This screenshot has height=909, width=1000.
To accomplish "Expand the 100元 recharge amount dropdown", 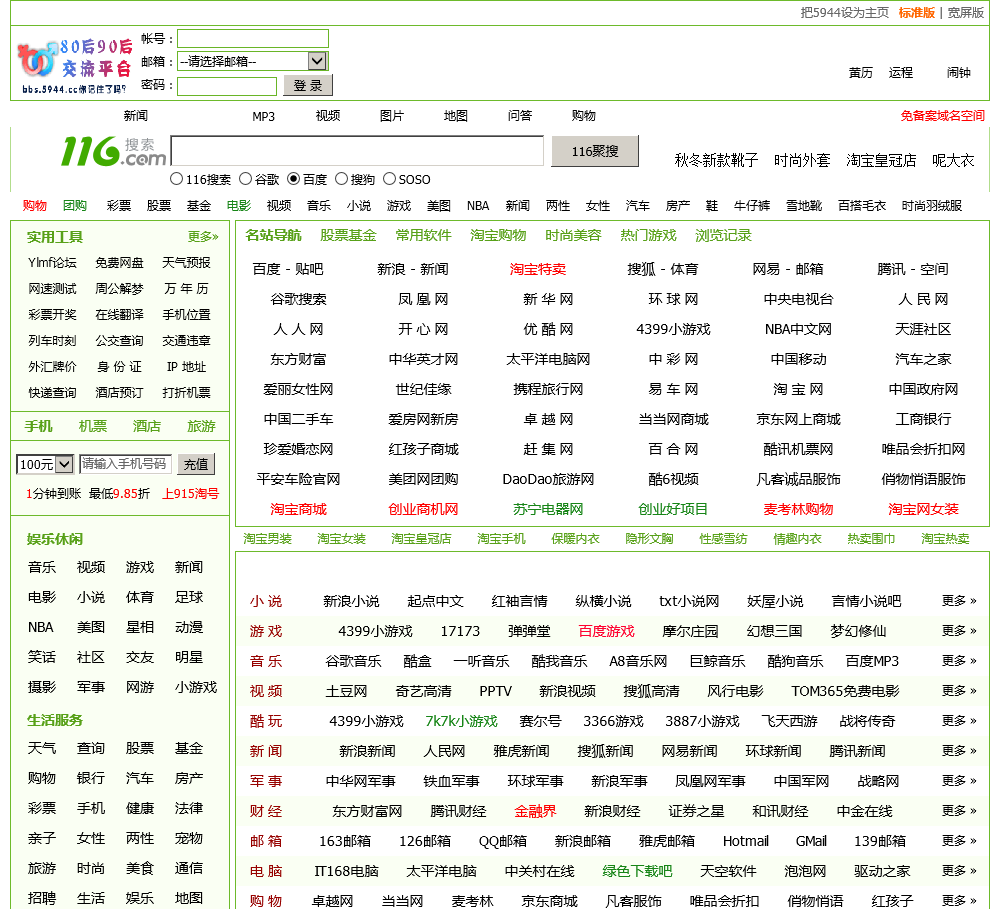I will pos(46,464).
